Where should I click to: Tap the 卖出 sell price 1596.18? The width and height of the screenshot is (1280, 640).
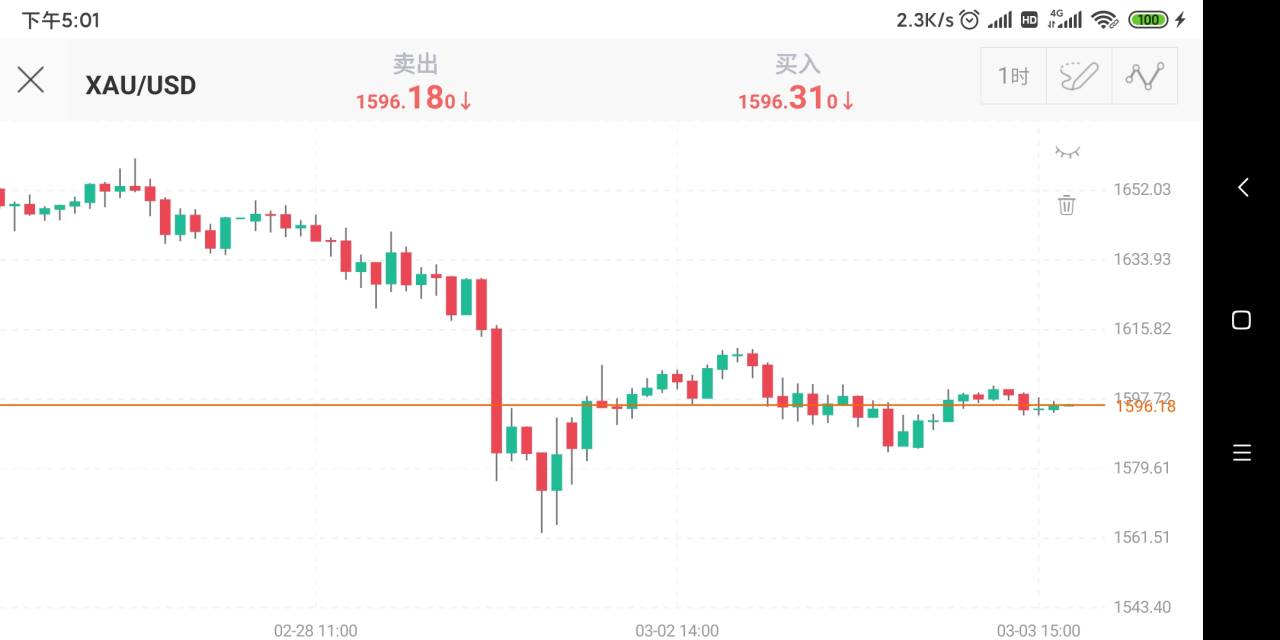click(414, 99)
